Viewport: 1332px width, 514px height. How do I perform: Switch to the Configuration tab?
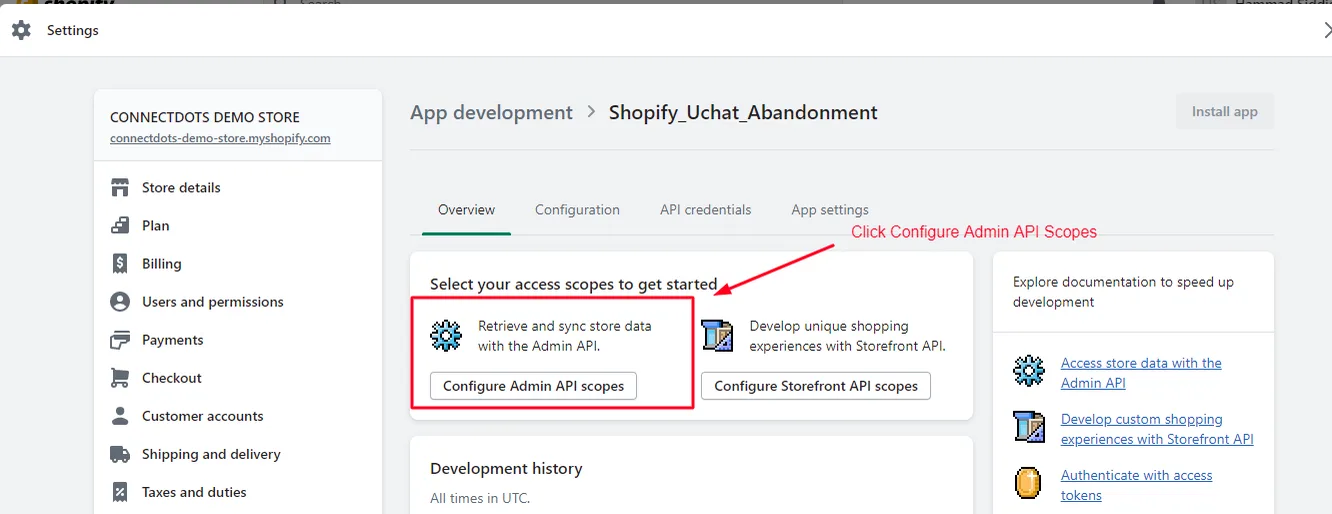tap(577, 210)
